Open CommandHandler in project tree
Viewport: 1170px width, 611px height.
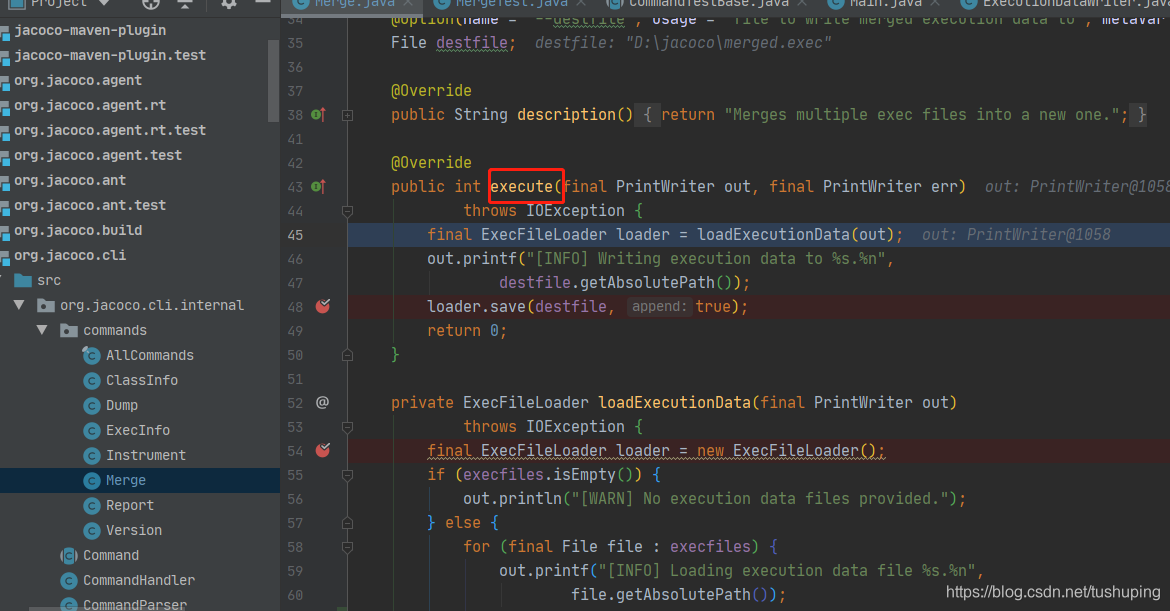pyautogui.click(x=139, y=580)
